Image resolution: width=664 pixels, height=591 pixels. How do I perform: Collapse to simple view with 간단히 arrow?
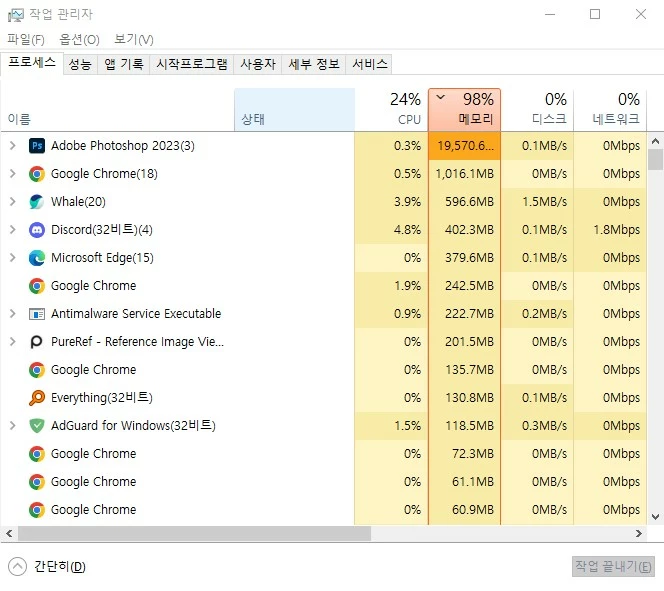click(x=17, y=566)
